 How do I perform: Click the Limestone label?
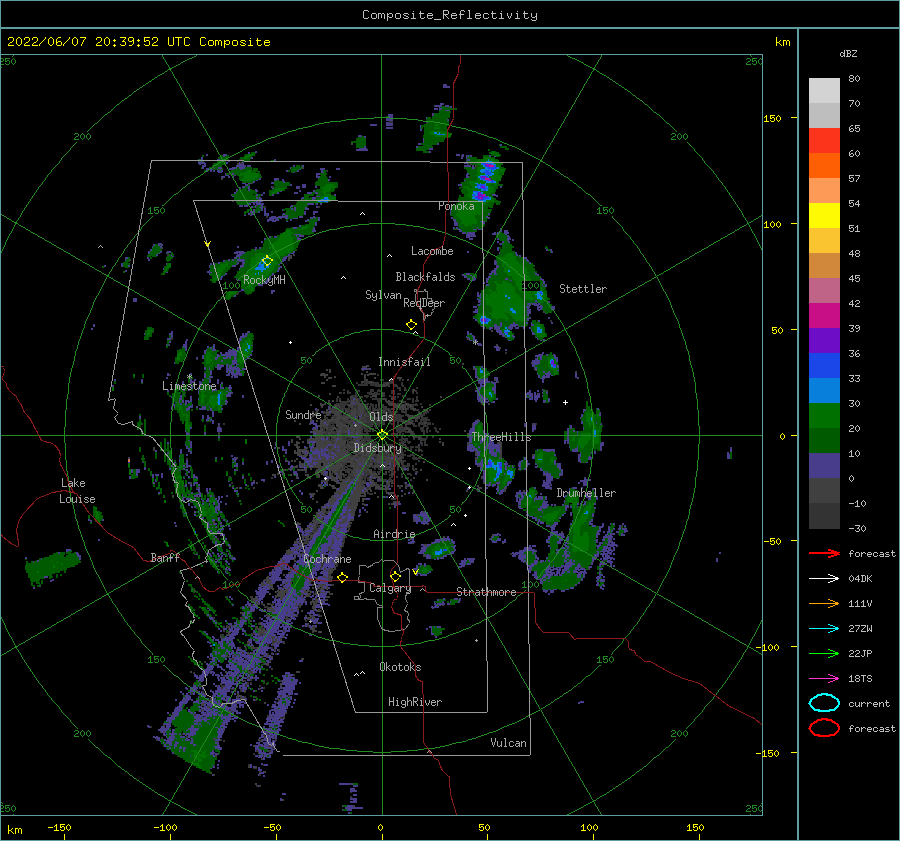[x=189, y=386]
